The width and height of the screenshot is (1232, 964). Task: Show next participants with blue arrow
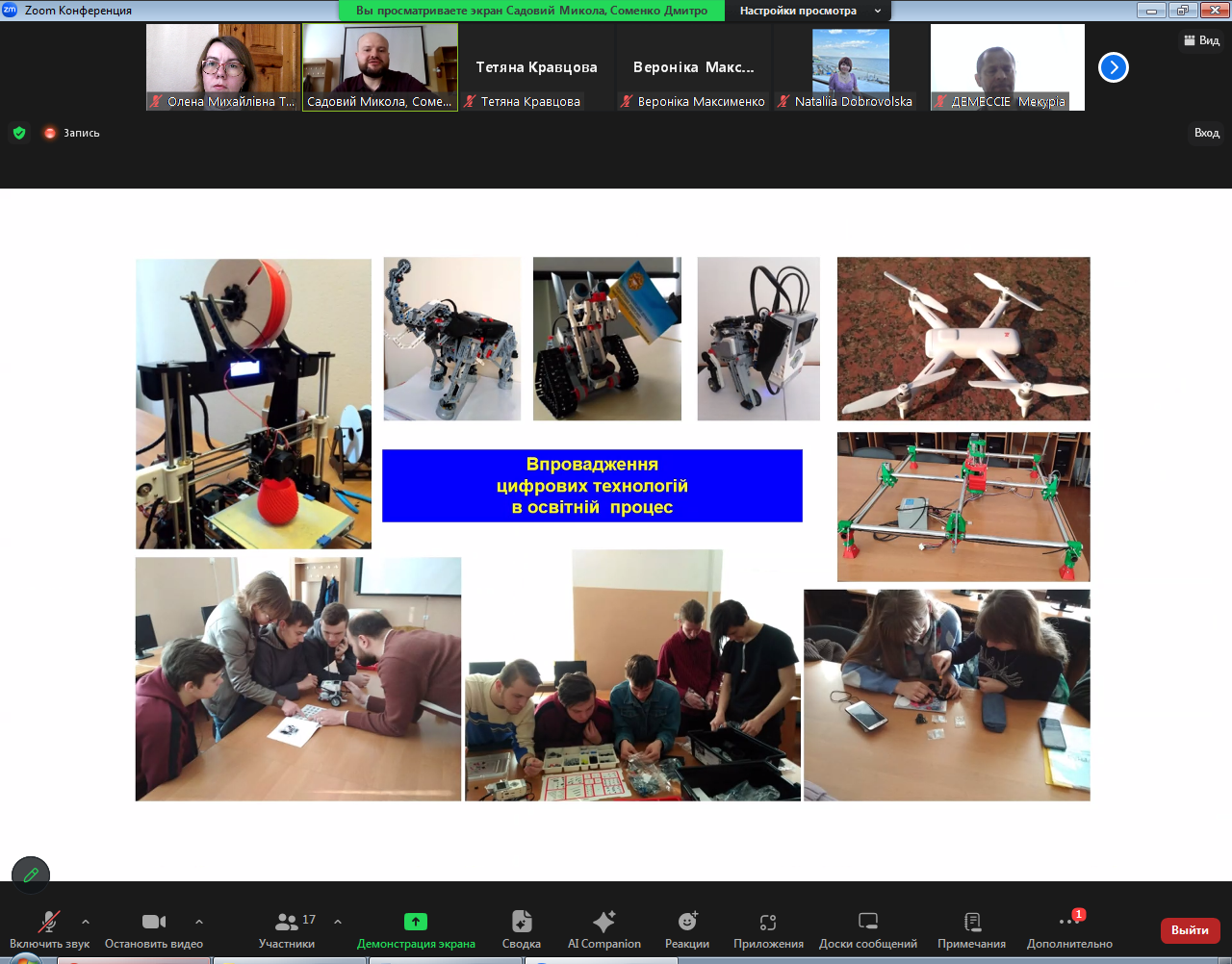[x=1113, y=67]
